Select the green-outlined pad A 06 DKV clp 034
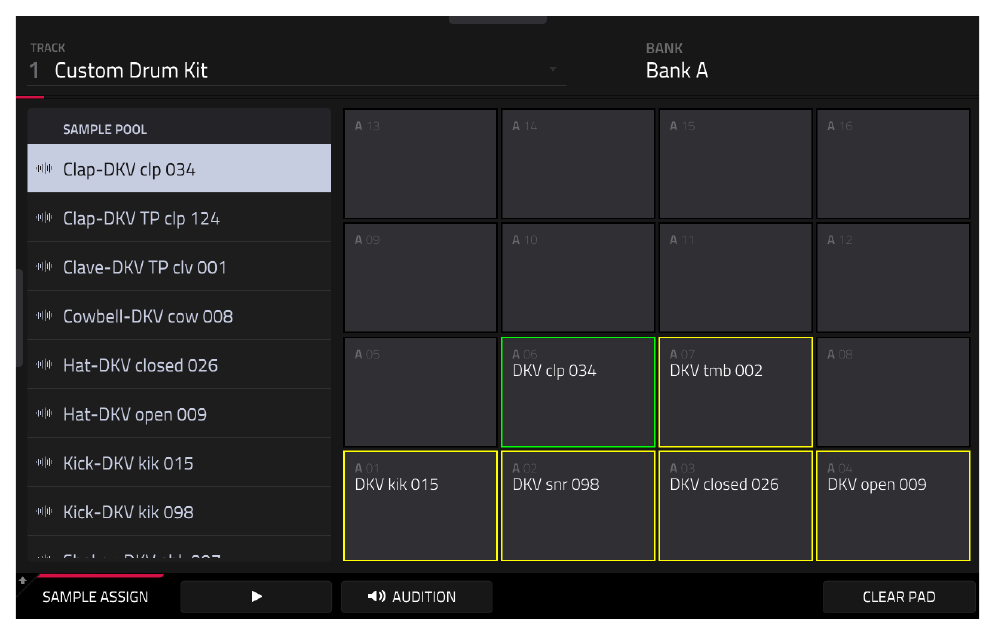The height and width of the screenshot is (636, 996). [x=578, y=392]
